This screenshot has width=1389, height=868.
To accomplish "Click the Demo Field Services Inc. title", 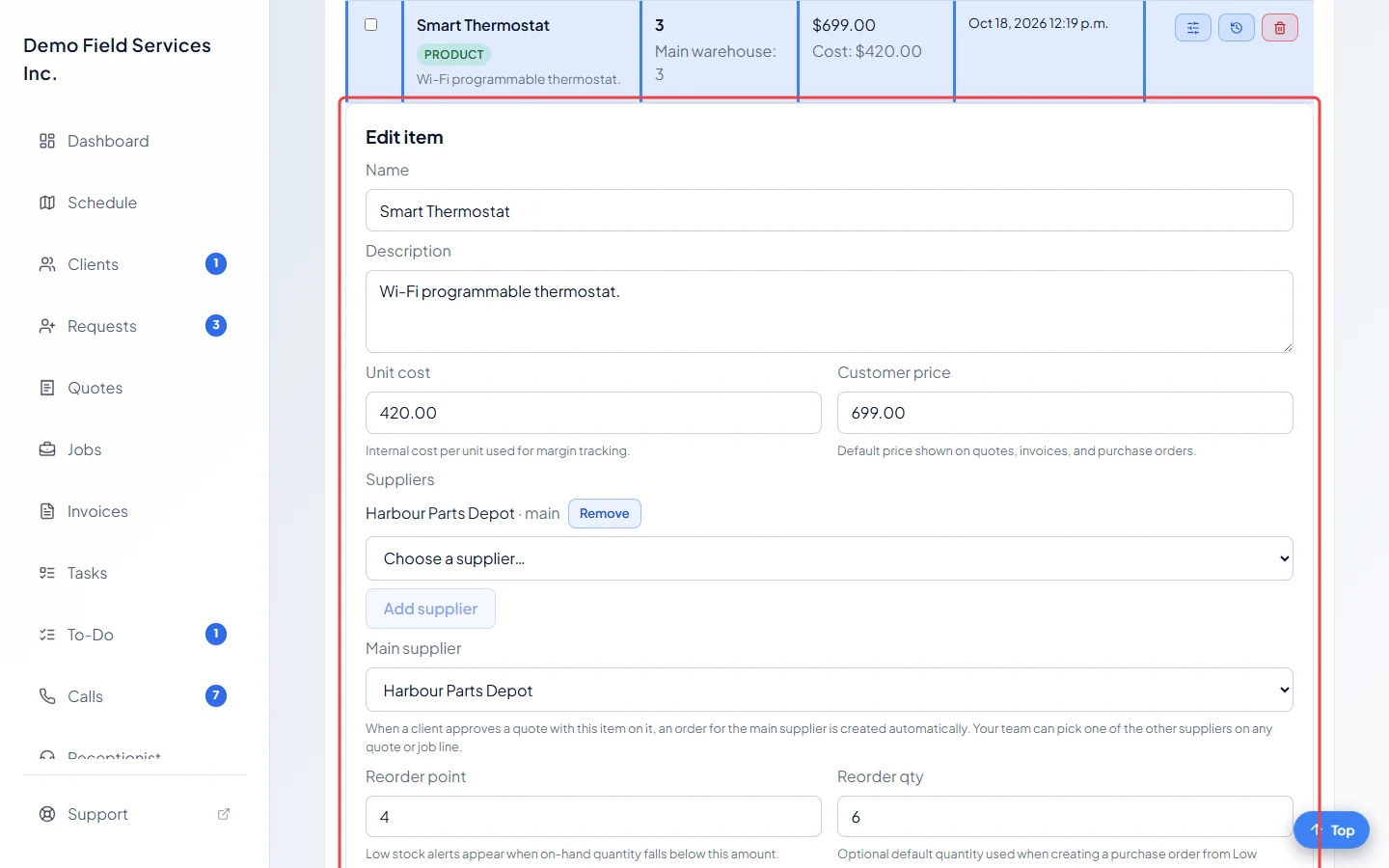I will pos(117,59).
